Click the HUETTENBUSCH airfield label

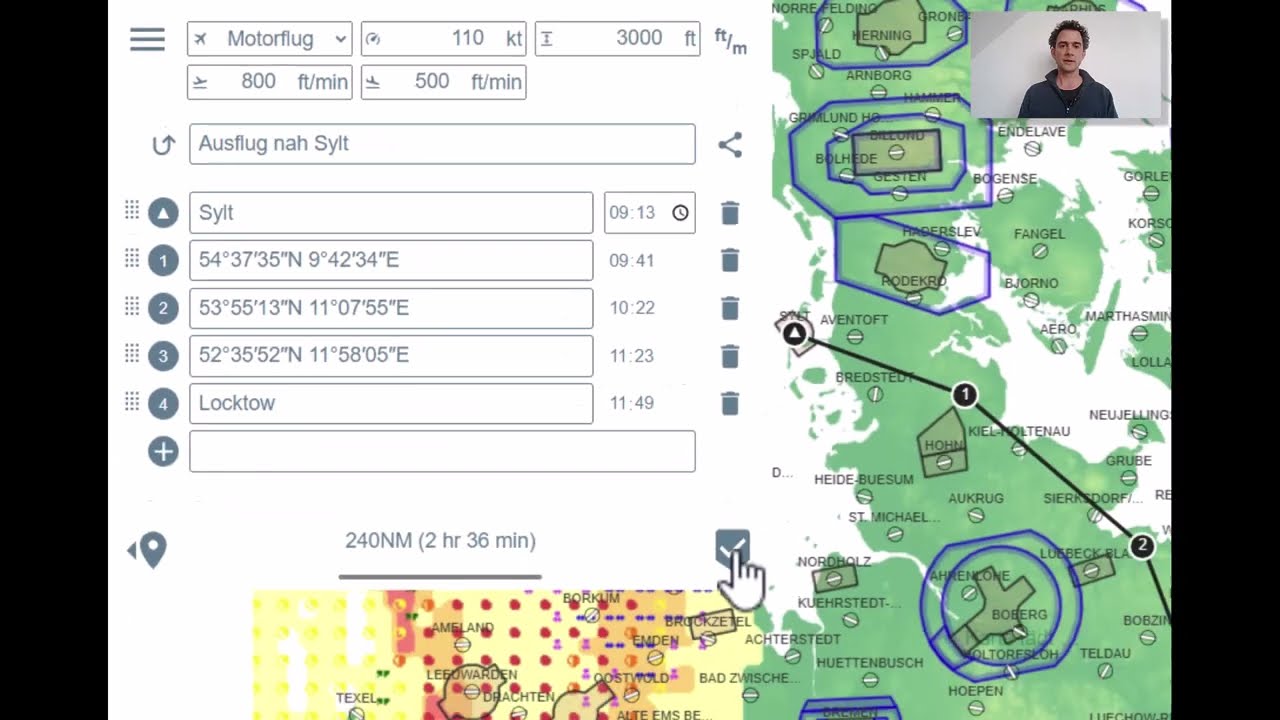tap(869, 663)
